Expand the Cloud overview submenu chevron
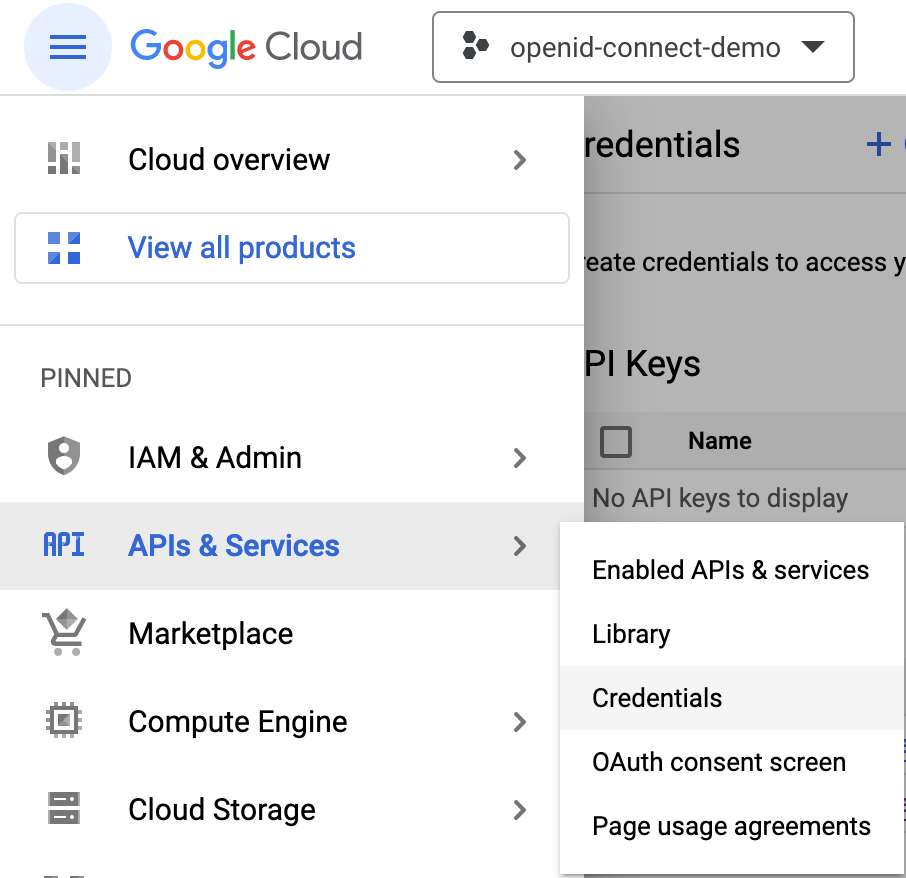This screenshot has width=906, height=878. click(x=519, y=159)
